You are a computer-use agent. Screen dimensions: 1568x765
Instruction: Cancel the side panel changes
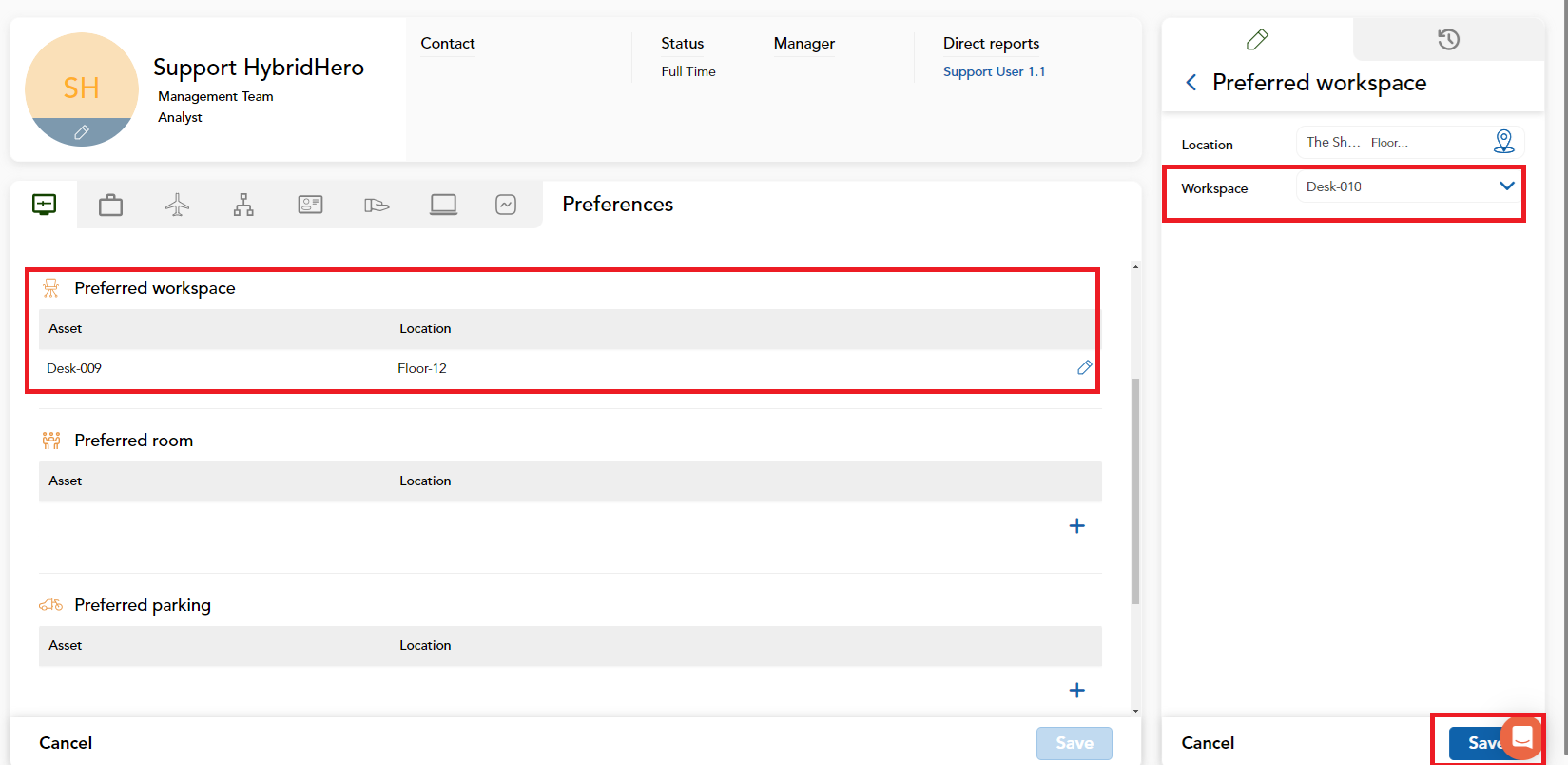coord(1208,743)
